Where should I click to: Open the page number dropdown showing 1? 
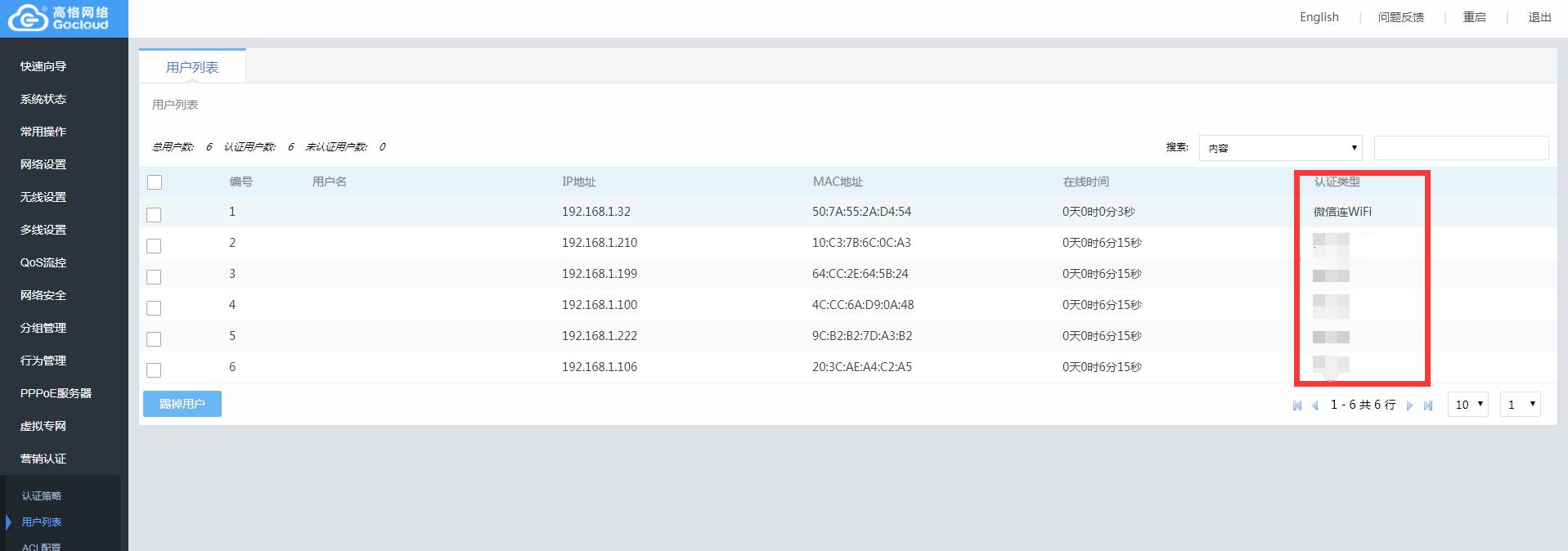[1520, 405]
